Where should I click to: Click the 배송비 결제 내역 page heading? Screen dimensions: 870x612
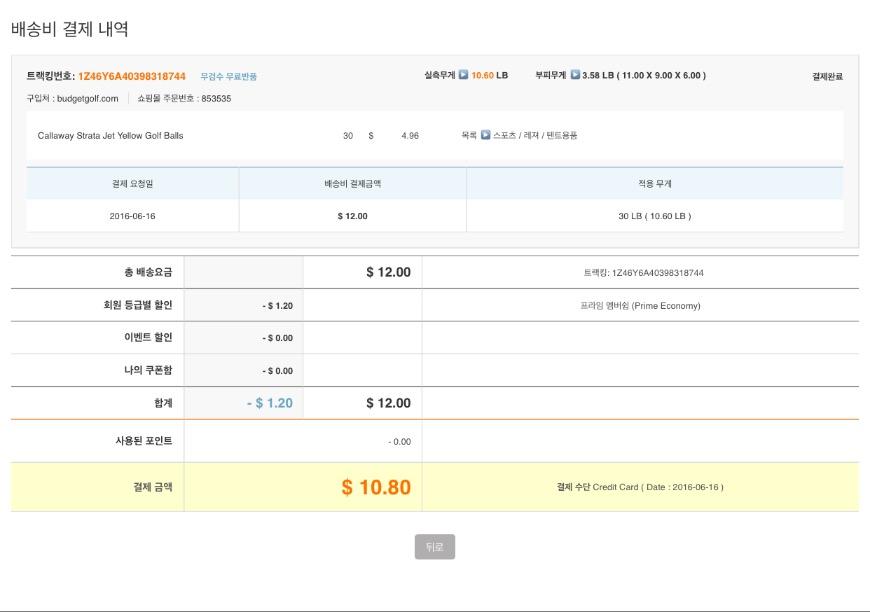click(70, 29)
